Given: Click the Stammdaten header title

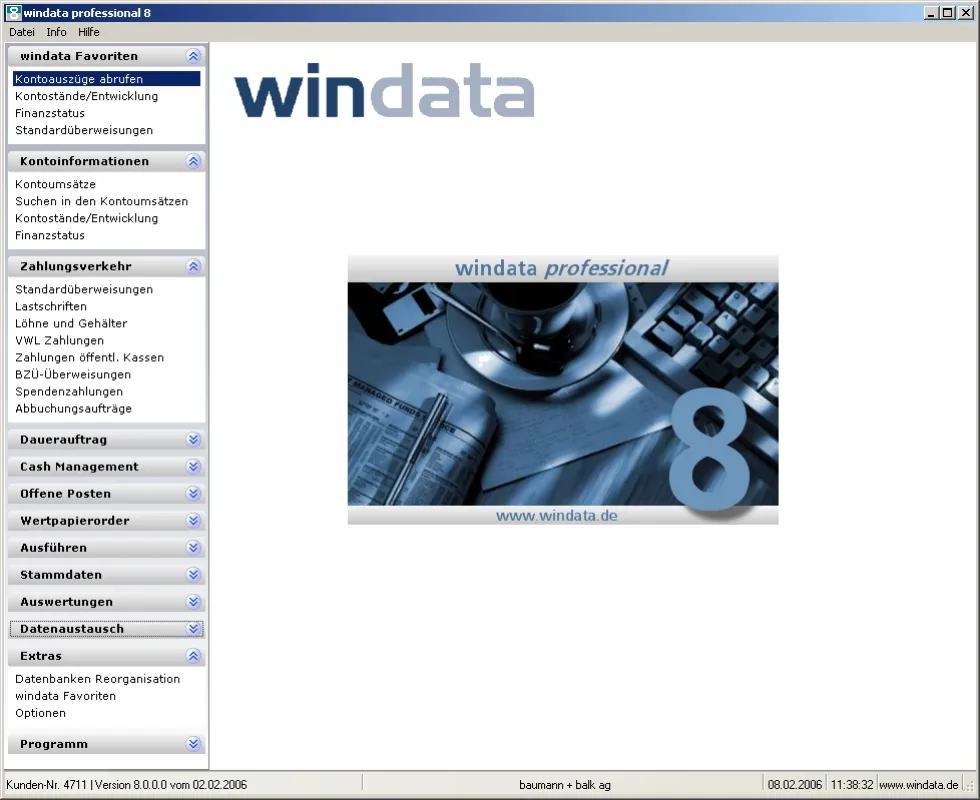Looking at the screenshot, I should click(x=61, y=574).
